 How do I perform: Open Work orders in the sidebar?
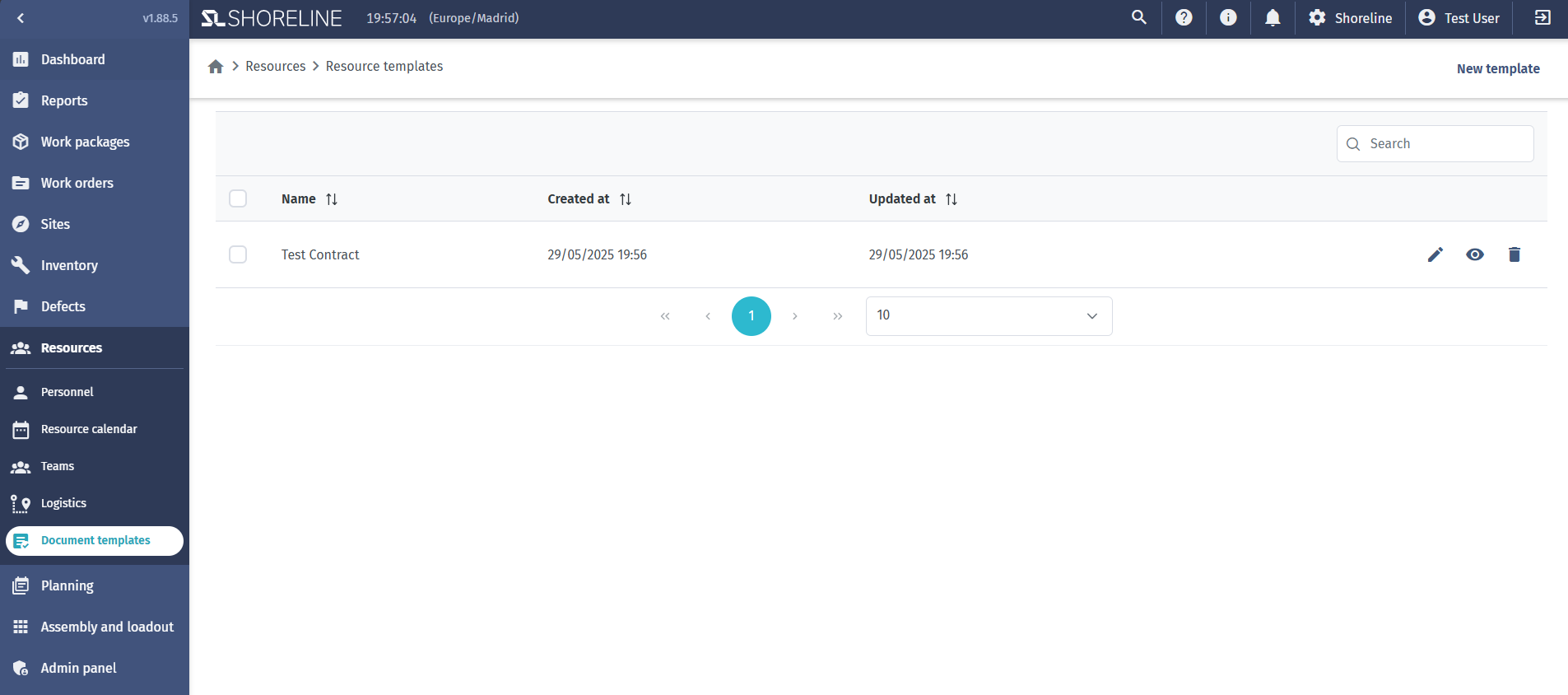click(95, 183)
